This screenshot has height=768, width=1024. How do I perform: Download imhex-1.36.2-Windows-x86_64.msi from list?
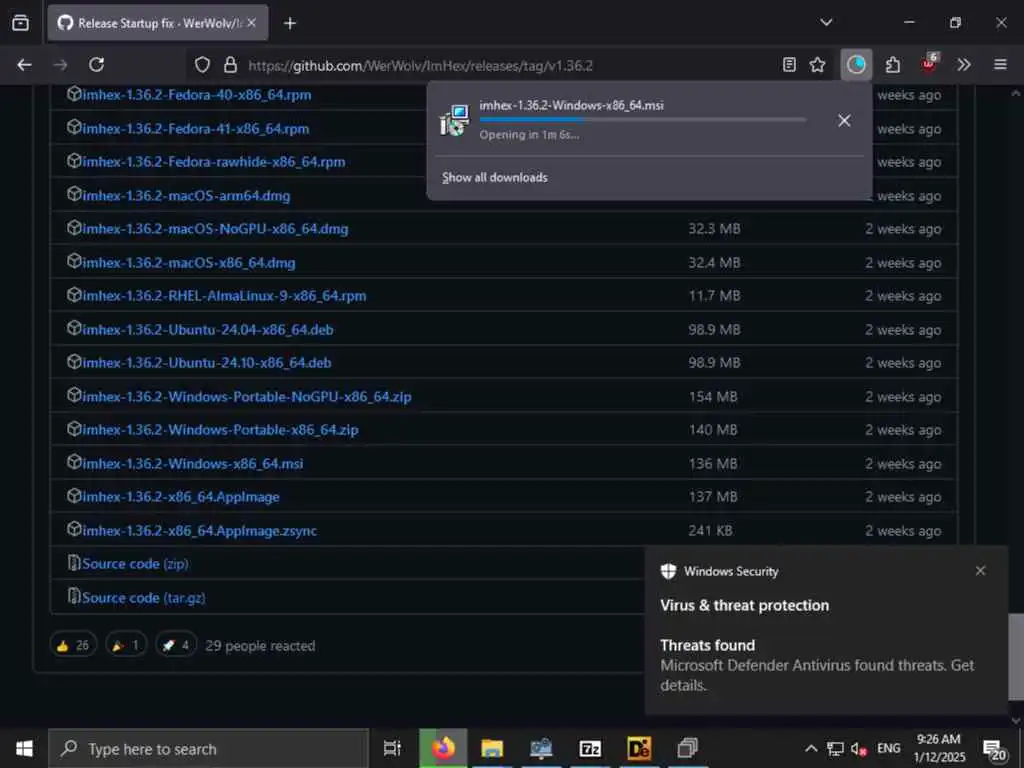click(193, 464)
